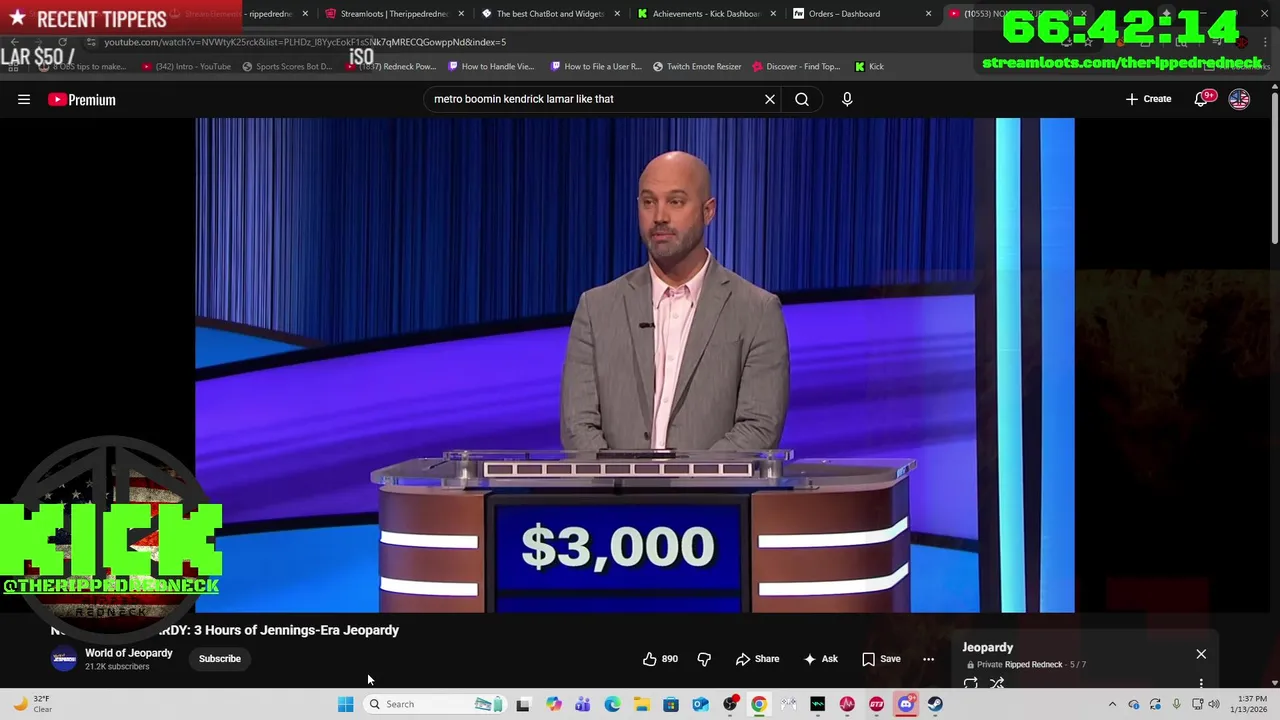Open Microsoft Teams taskbar icon
The width and height of the screenshot is (1280, 720).
pos(582,704)
